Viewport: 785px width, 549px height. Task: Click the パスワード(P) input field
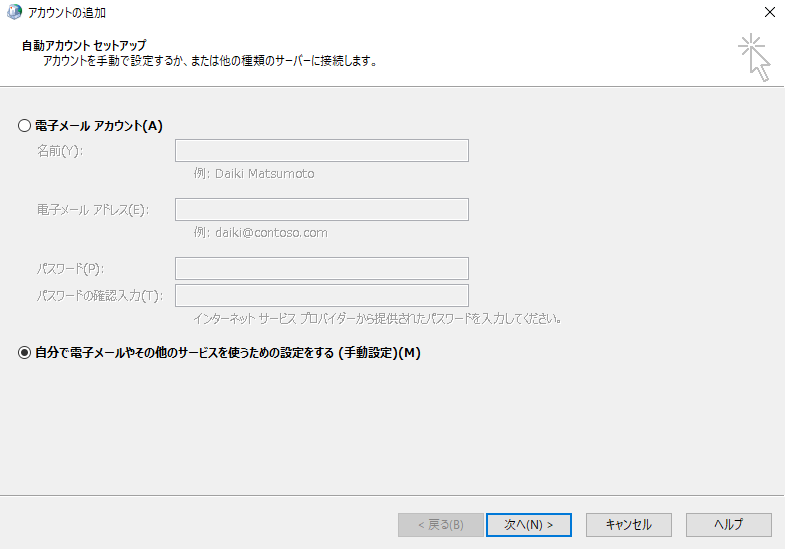(321, 268)
